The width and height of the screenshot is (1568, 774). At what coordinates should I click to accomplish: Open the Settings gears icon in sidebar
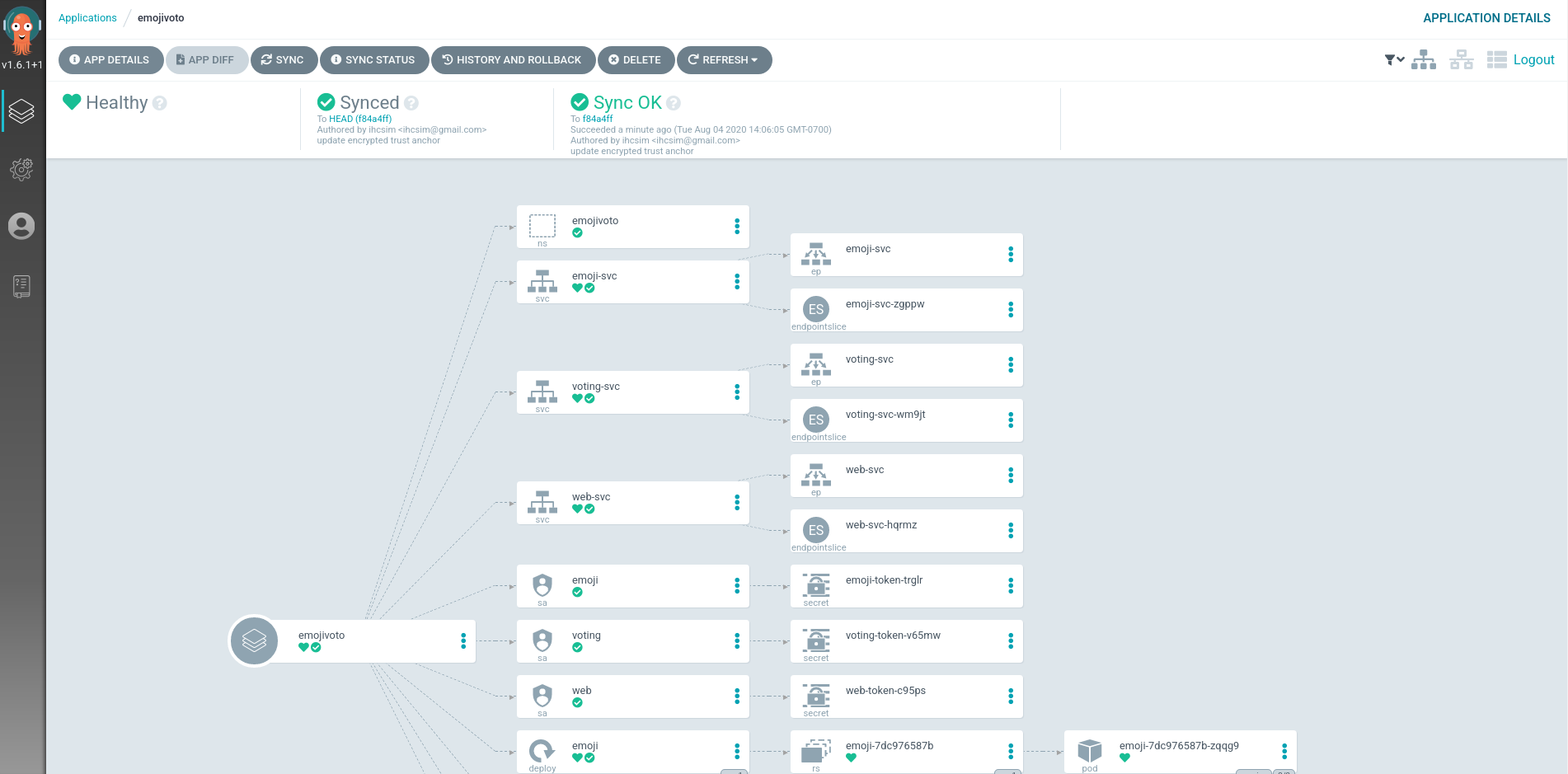point(21,169)
